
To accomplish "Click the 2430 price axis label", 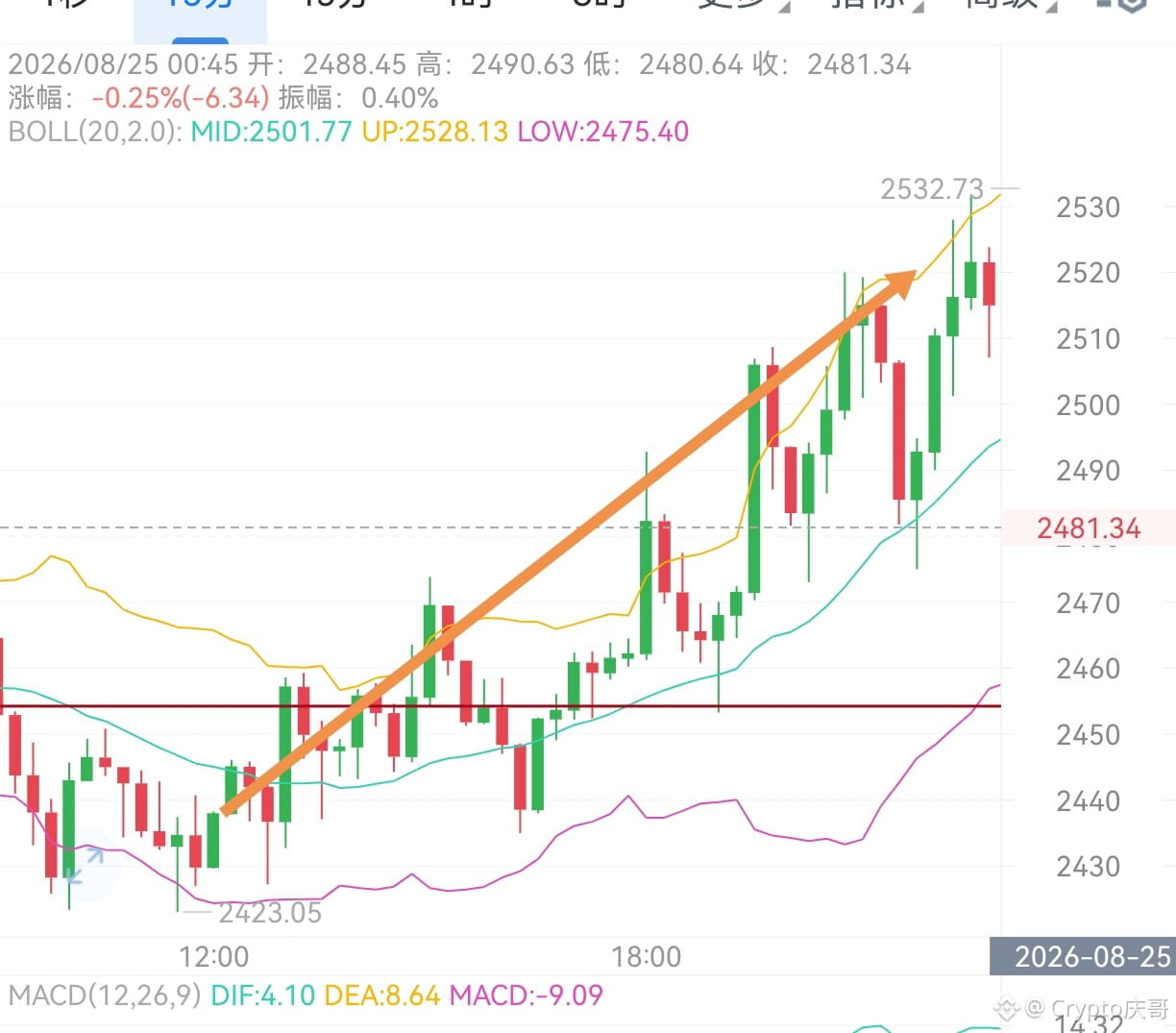I will point(1089,867).
